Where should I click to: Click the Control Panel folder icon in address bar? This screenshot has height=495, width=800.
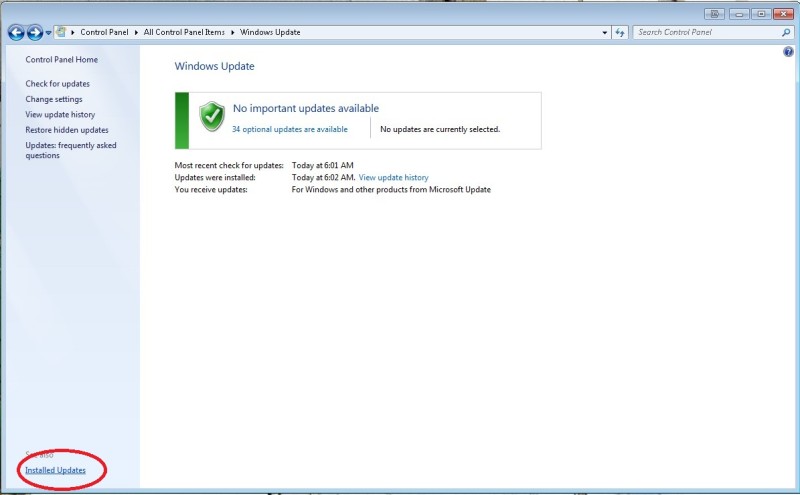coord(61,32)
